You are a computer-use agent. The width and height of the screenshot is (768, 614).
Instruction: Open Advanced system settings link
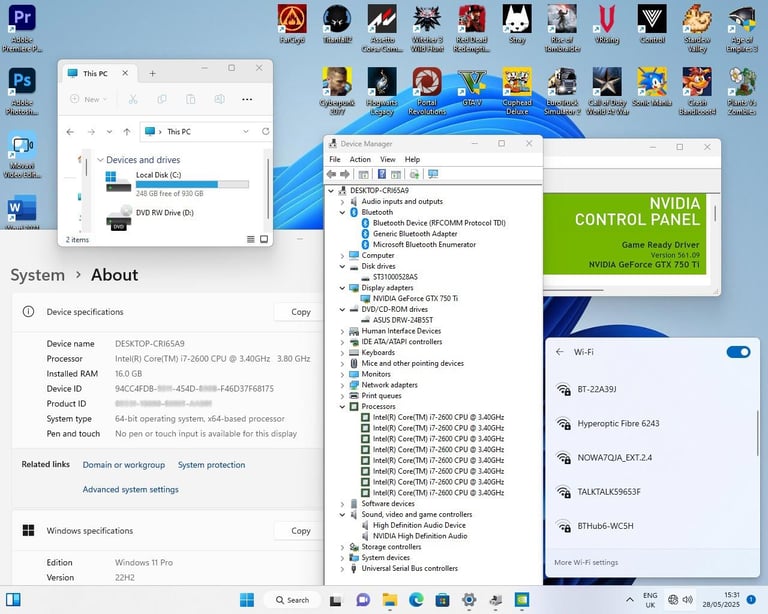coord(130,490)
